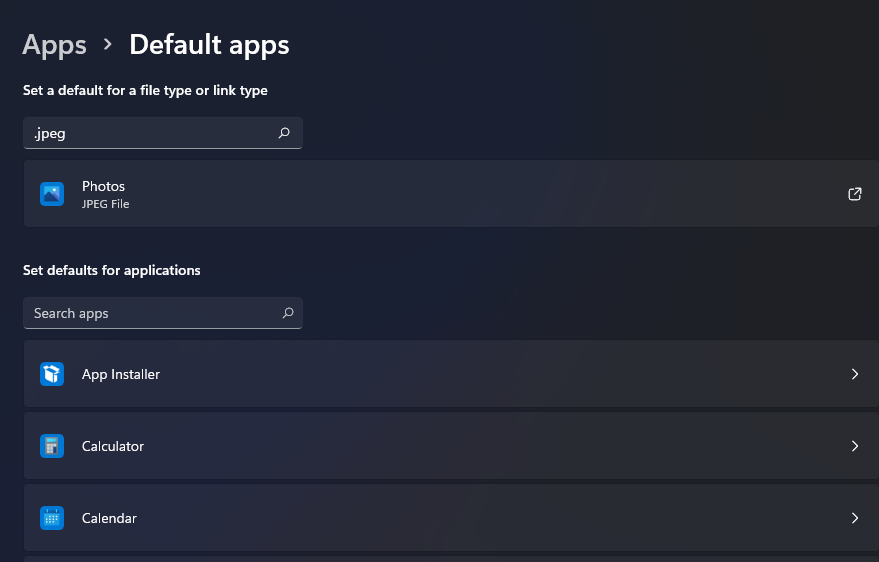This screenshot has width=879, height=562.
Task: Click the breadcrumb chevron separator after Apps
Action: pyautogui.click(x=108, y=46)
